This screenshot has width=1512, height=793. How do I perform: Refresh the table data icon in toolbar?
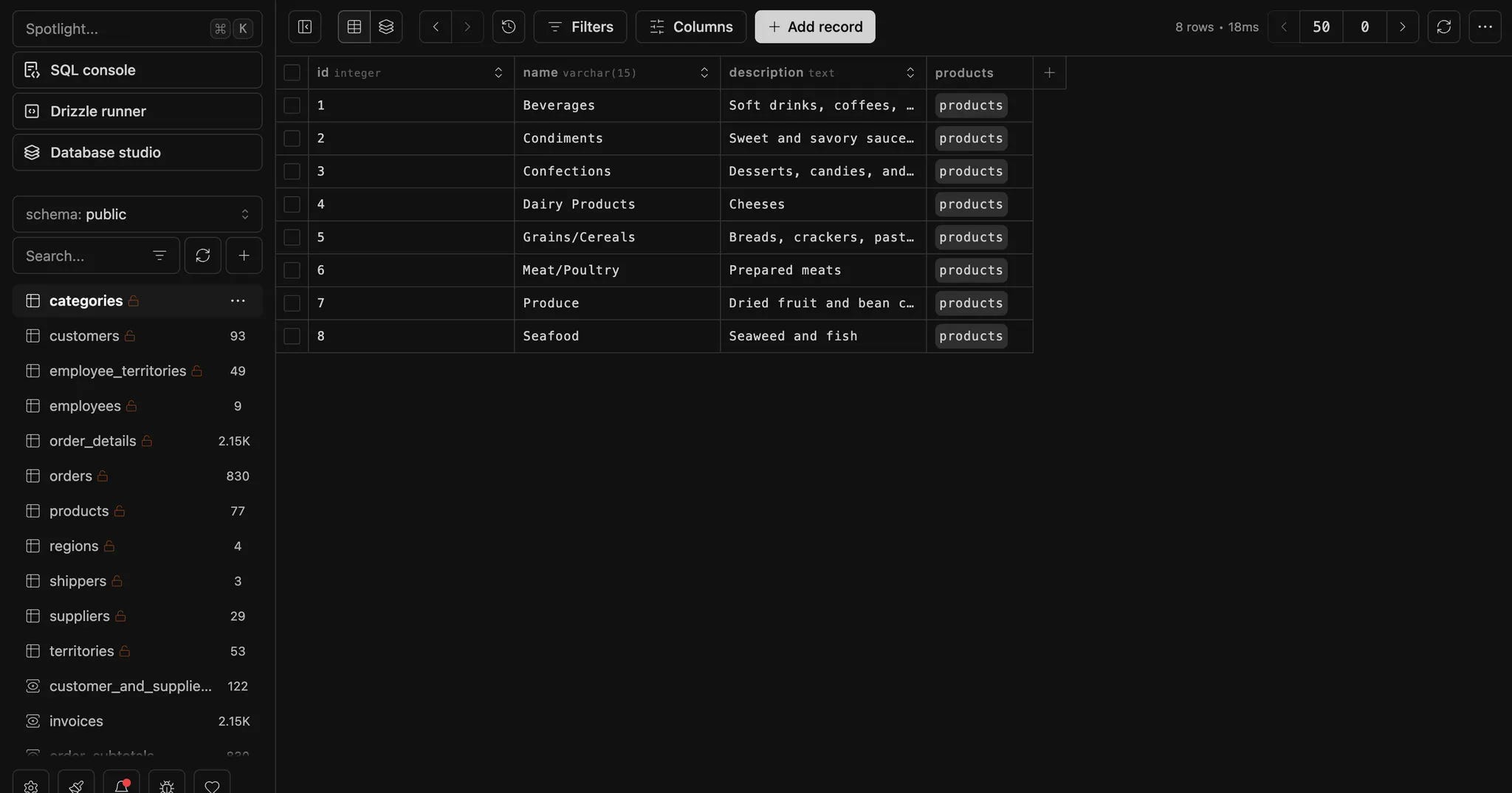point(1444,27)
